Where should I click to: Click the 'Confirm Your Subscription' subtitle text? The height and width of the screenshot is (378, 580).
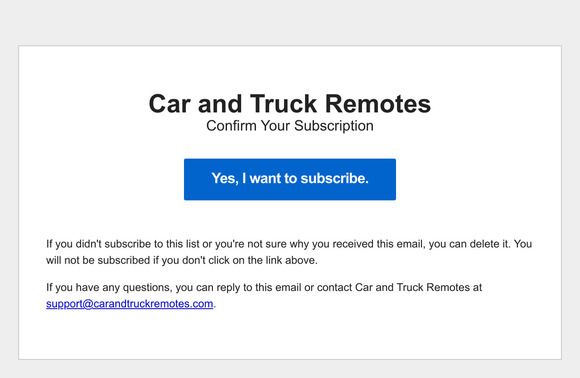[290, 126]
